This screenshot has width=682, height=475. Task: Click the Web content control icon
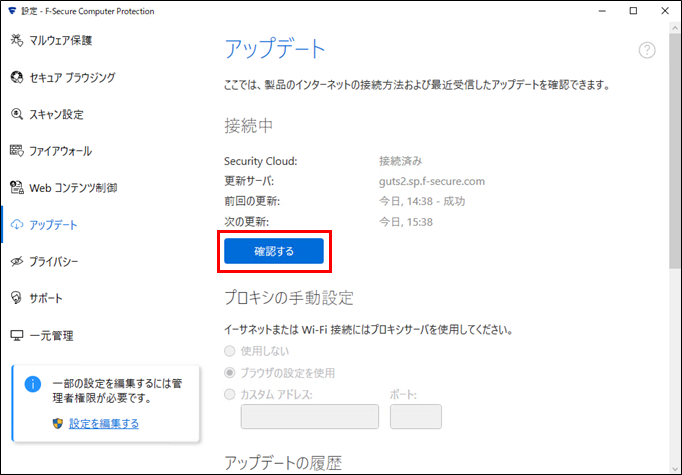(17, 187)
